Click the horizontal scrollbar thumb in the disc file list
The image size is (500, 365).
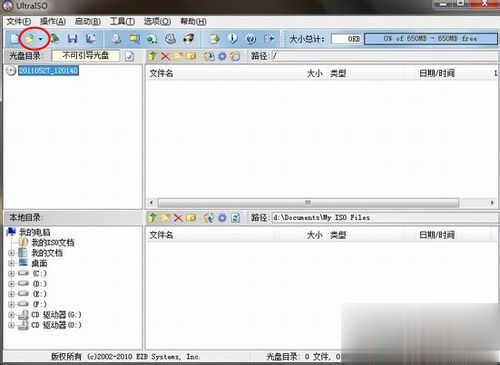(308, 202)
